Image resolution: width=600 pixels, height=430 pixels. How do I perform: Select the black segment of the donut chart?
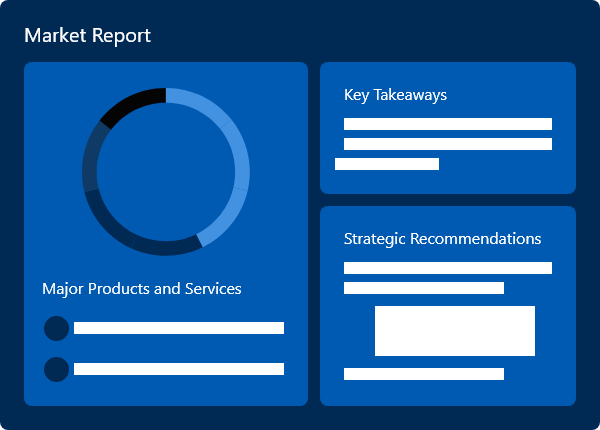coord(130,104)
